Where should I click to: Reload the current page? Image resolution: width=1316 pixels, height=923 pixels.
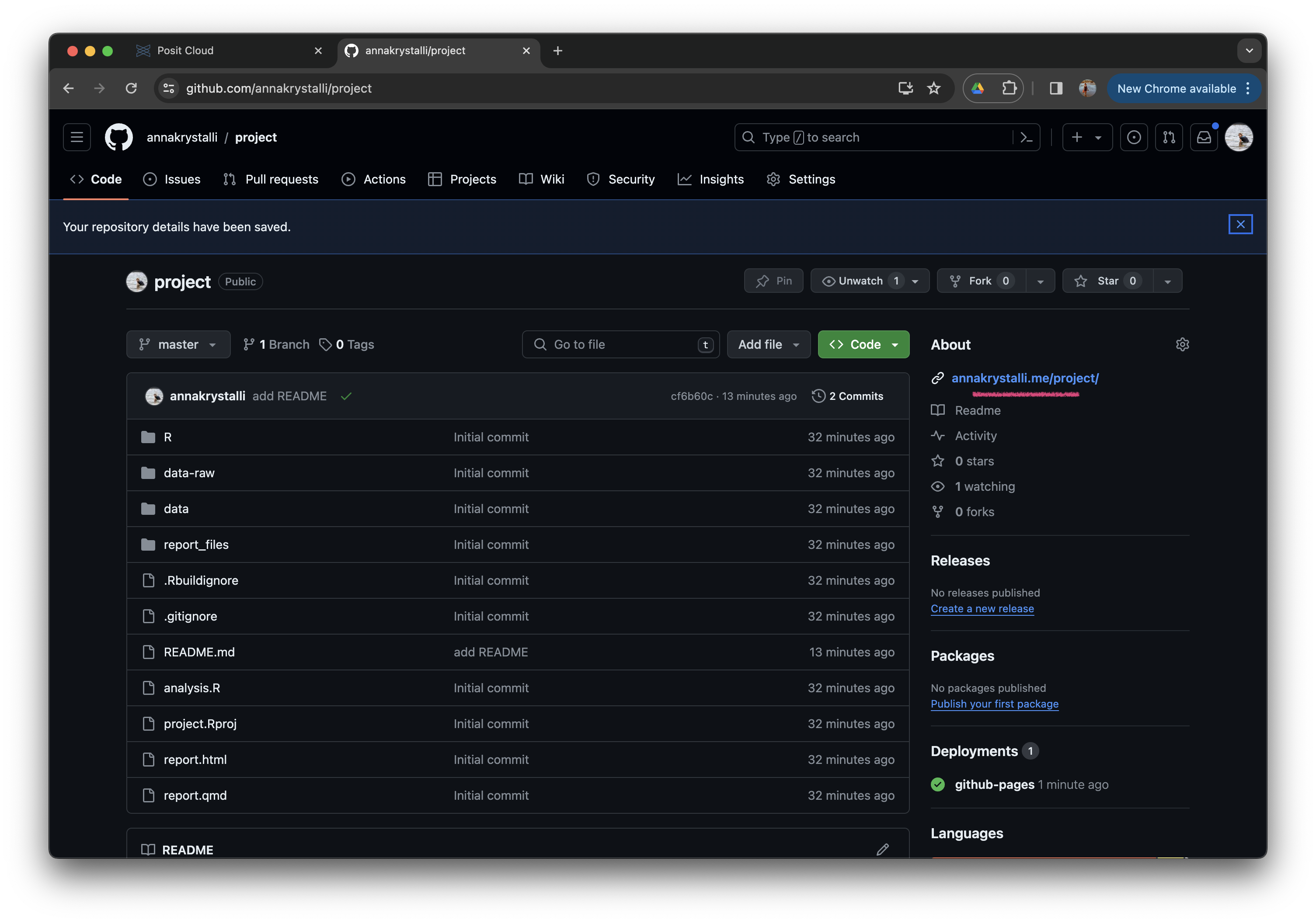pos(131,88)
